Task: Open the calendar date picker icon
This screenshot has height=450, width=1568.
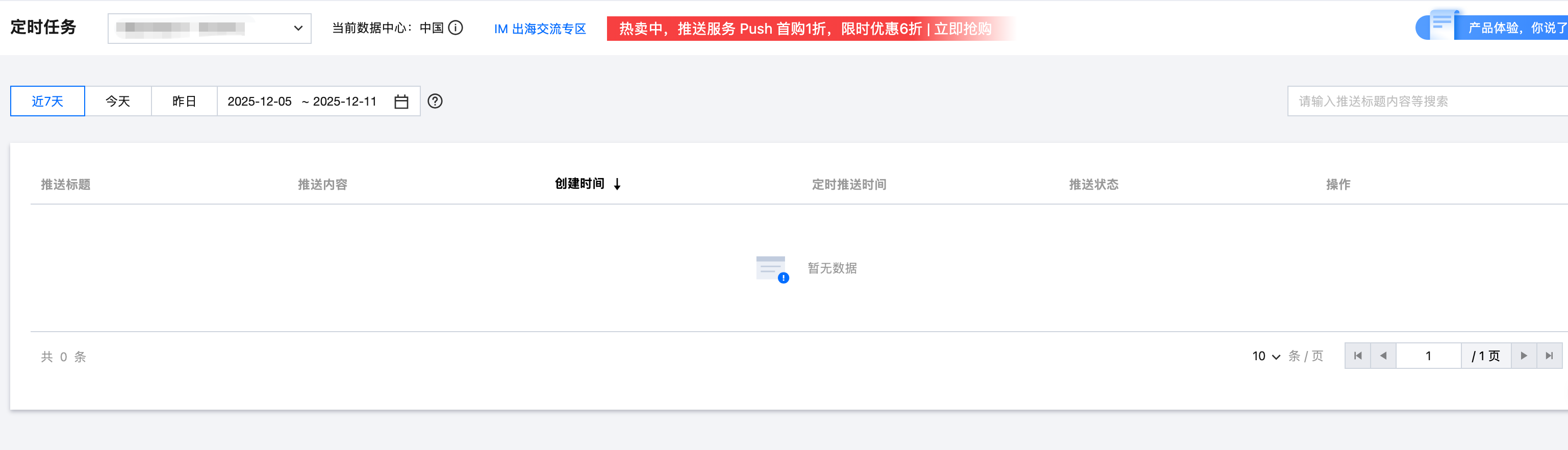Action: (401, 102)
